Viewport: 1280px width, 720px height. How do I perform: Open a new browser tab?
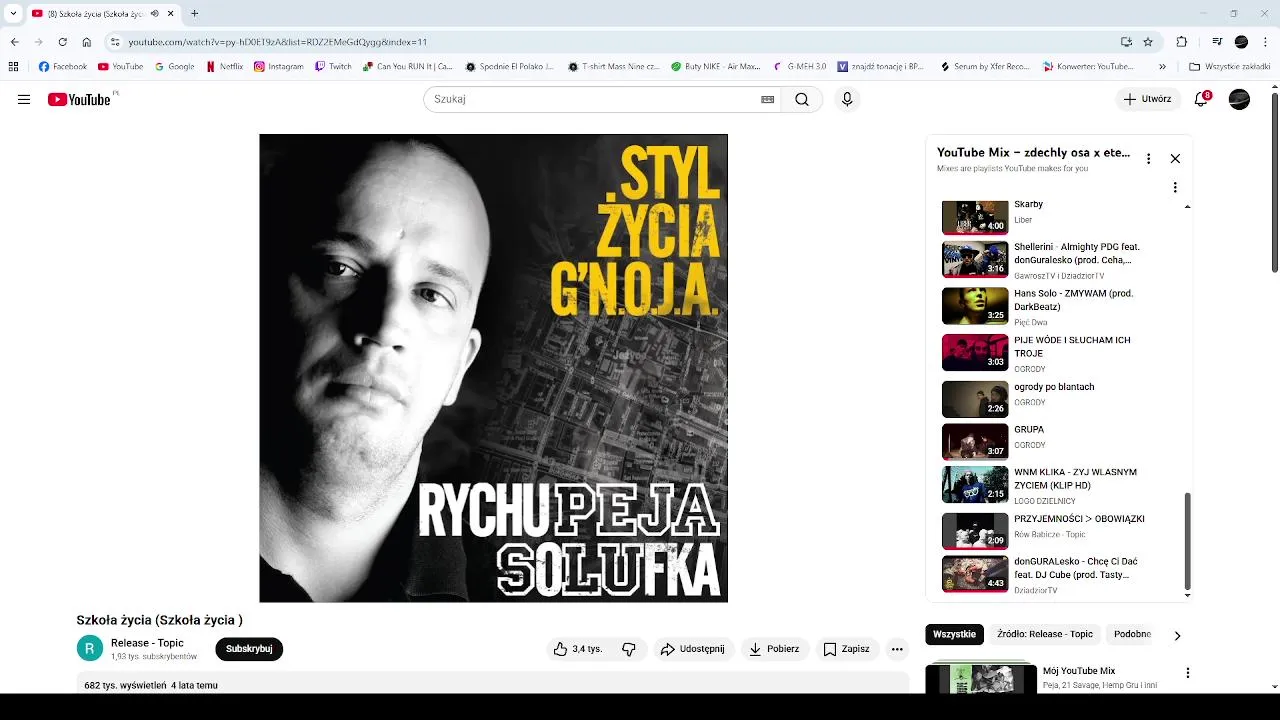coord(194,14)
